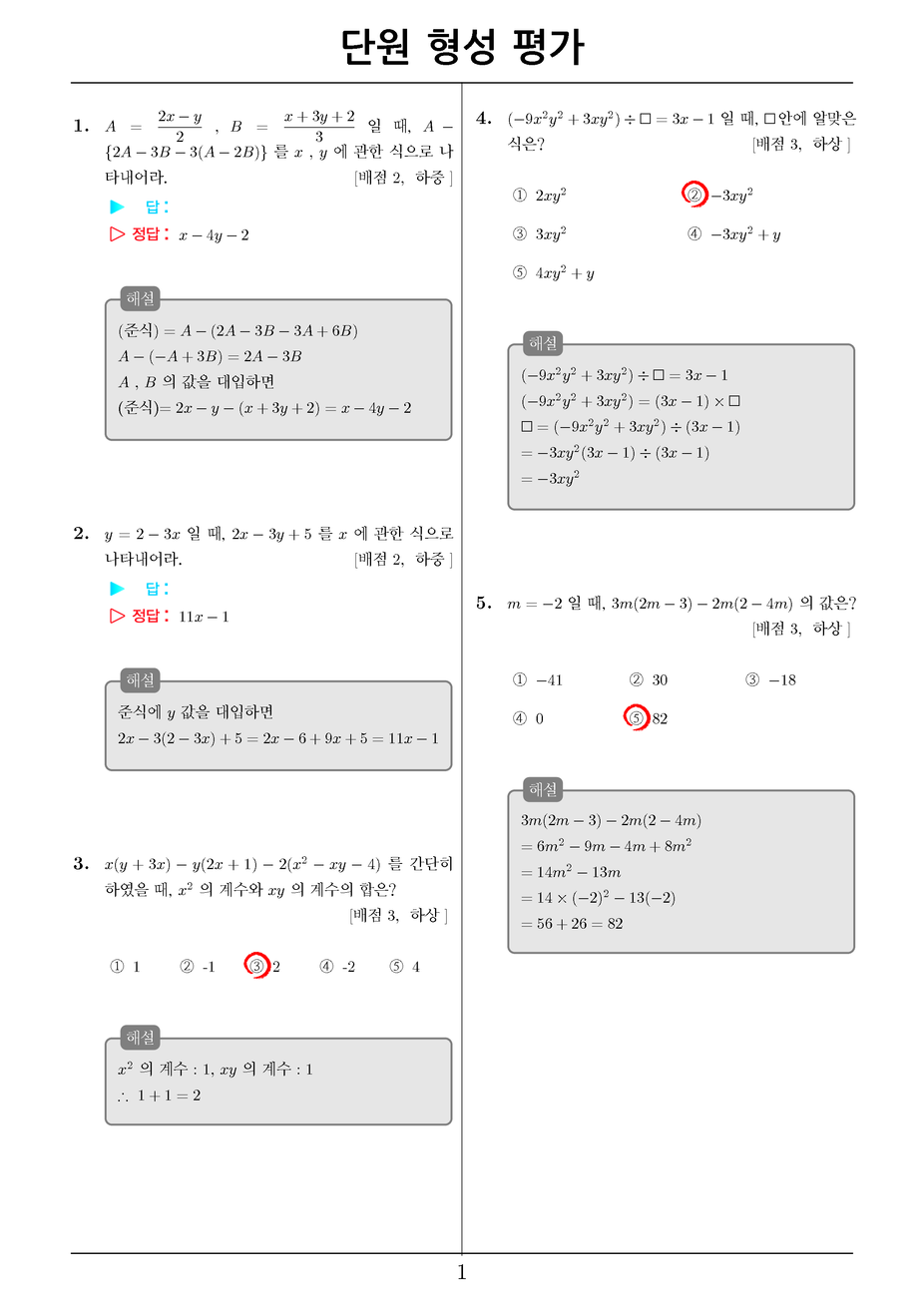Click the 해설 label under question 4

[544, 343]
